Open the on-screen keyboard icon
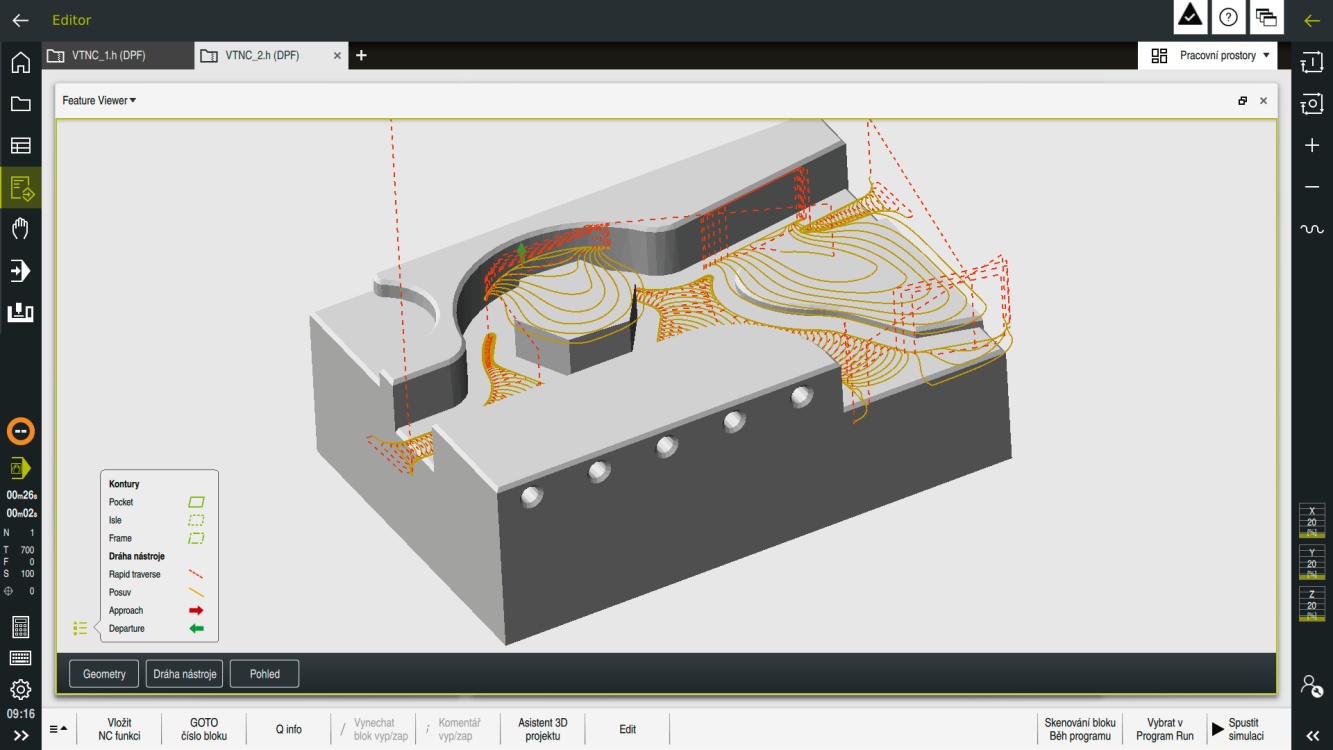The height and width of the screenshot is (750, 1333). tap(20, 659)
